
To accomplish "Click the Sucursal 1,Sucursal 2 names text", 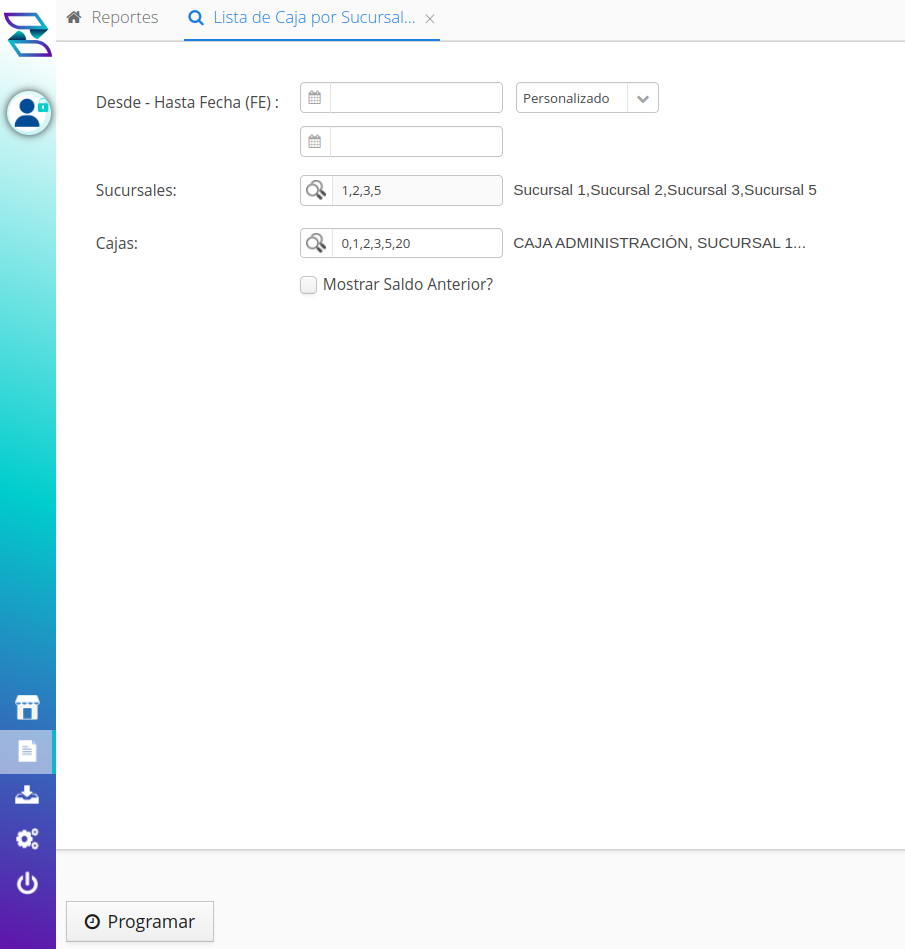I will [665, 190].
